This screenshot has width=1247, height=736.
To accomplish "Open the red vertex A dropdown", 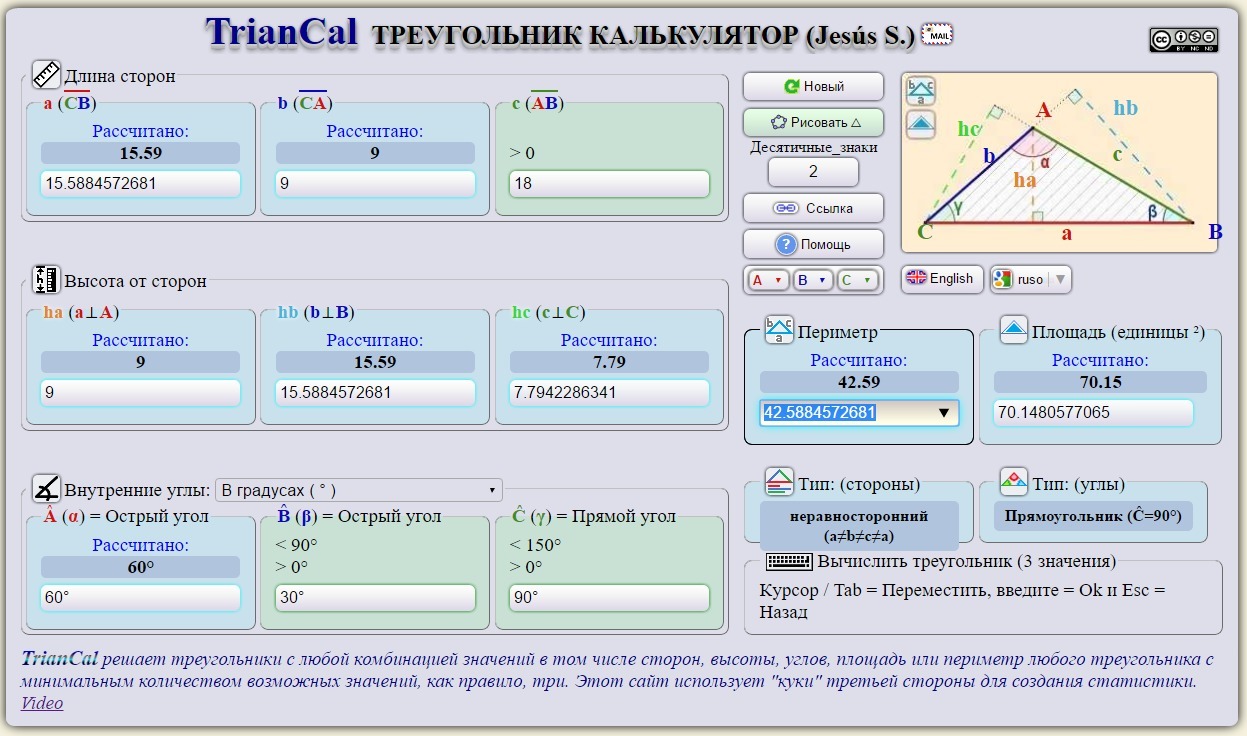I will (x=767, y=280).
